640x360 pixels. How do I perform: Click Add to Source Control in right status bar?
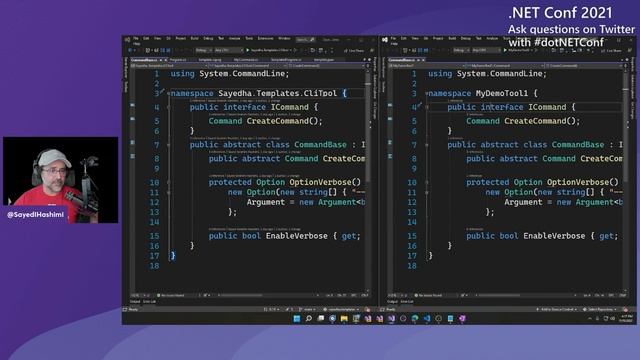coord(556,309)
